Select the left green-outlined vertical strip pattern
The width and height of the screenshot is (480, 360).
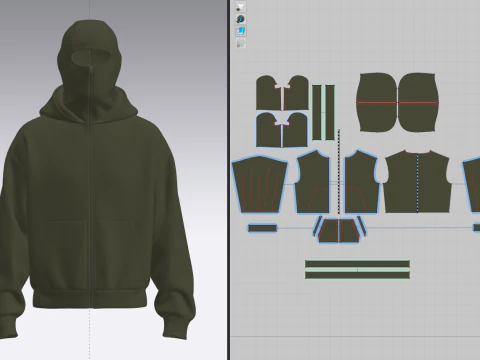[x=317, y=112]
